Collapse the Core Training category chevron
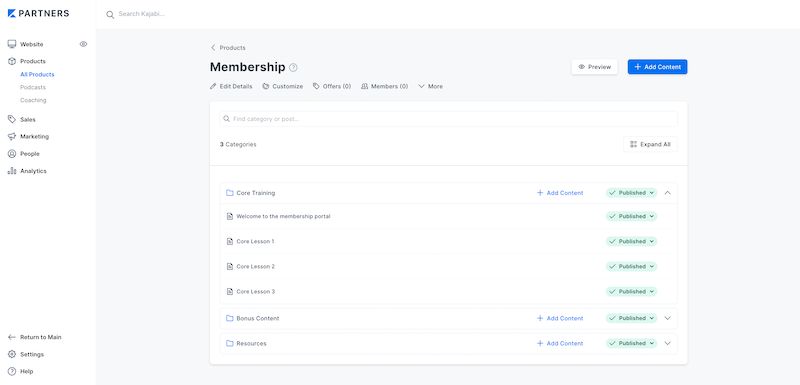 [x=667, y=193]
